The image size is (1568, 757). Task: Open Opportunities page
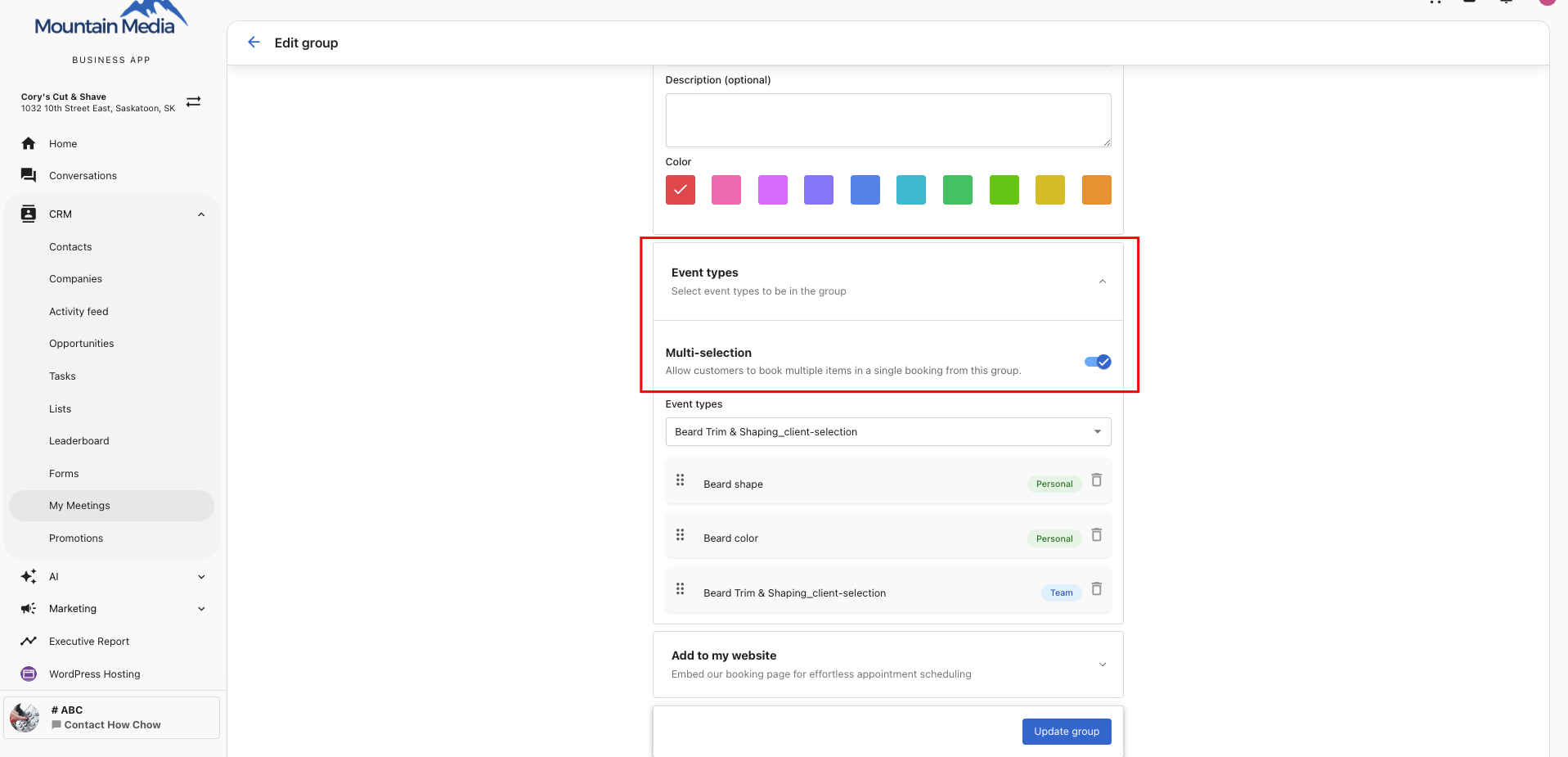(x=82, y=344)
